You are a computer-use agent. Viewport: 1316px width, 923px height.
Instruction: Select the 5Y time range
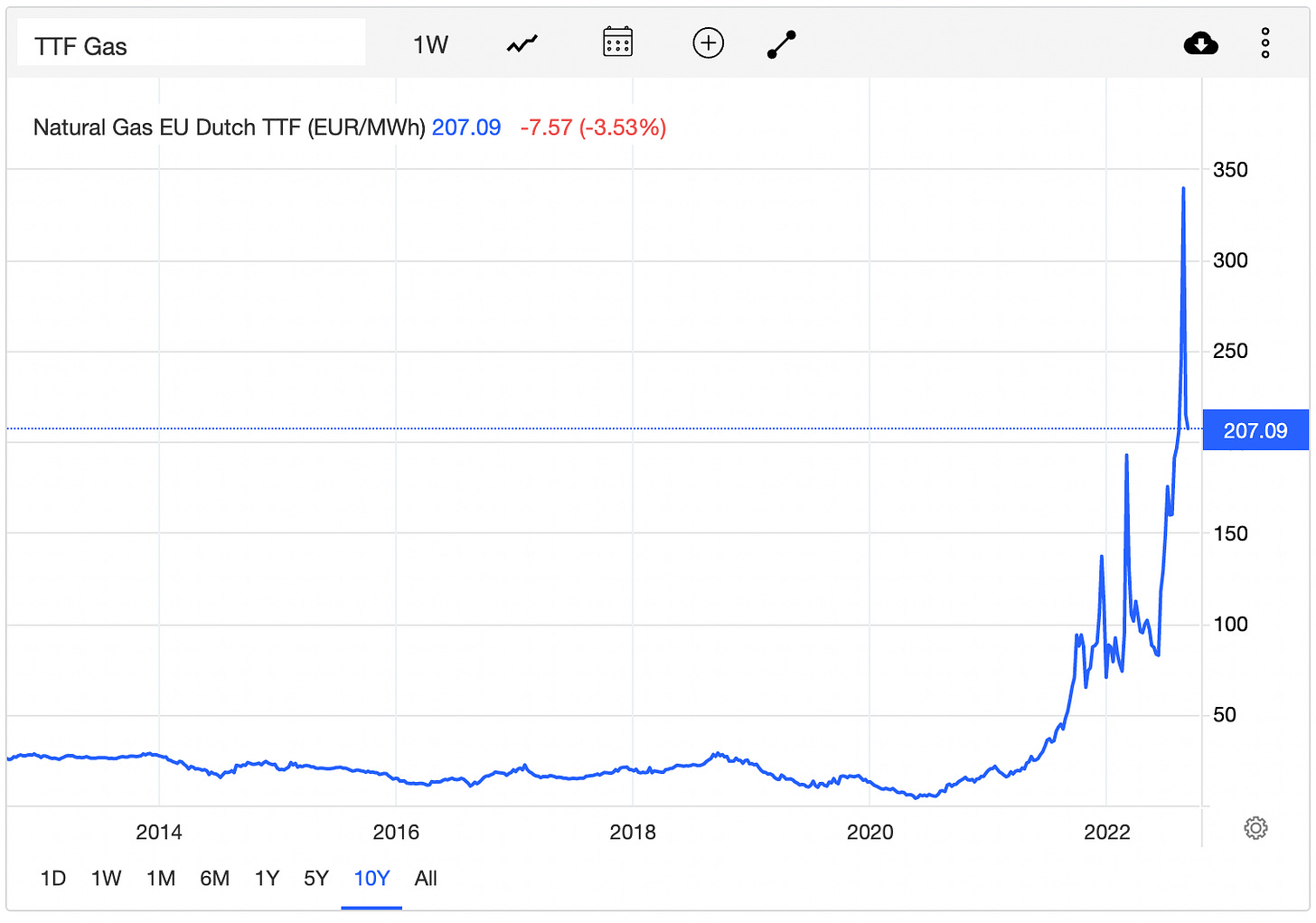point(316,879)
